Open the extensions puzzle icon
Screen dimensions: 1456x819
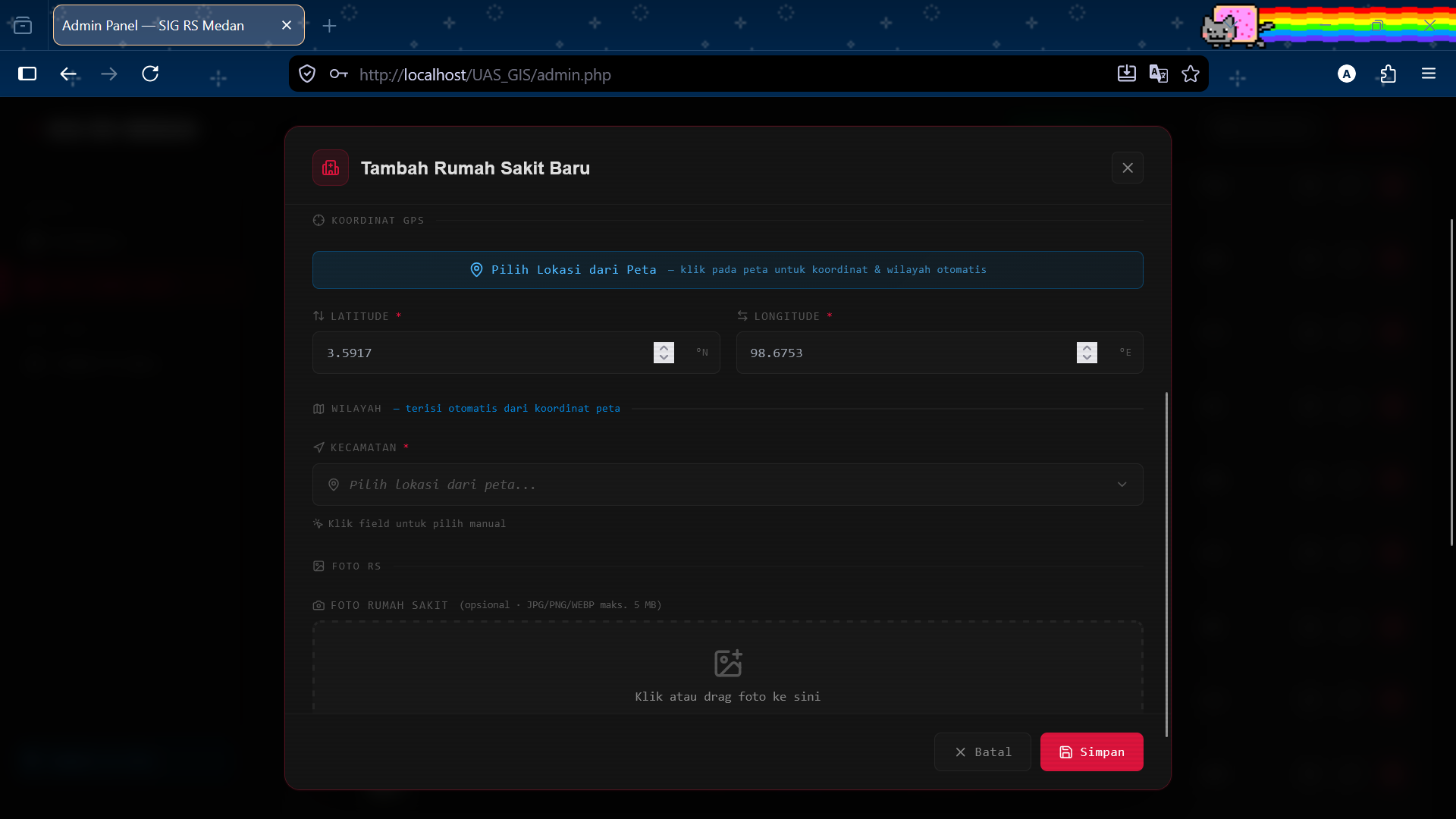click(1388, 74)
